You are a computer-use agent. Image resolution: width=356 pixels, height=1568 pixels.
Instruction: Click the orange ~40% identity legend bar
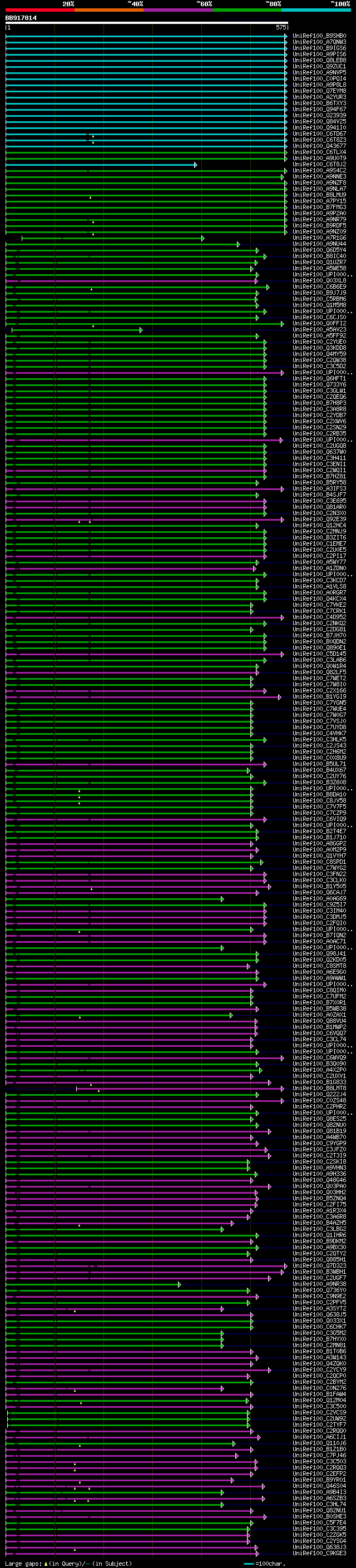coord(109,10)
